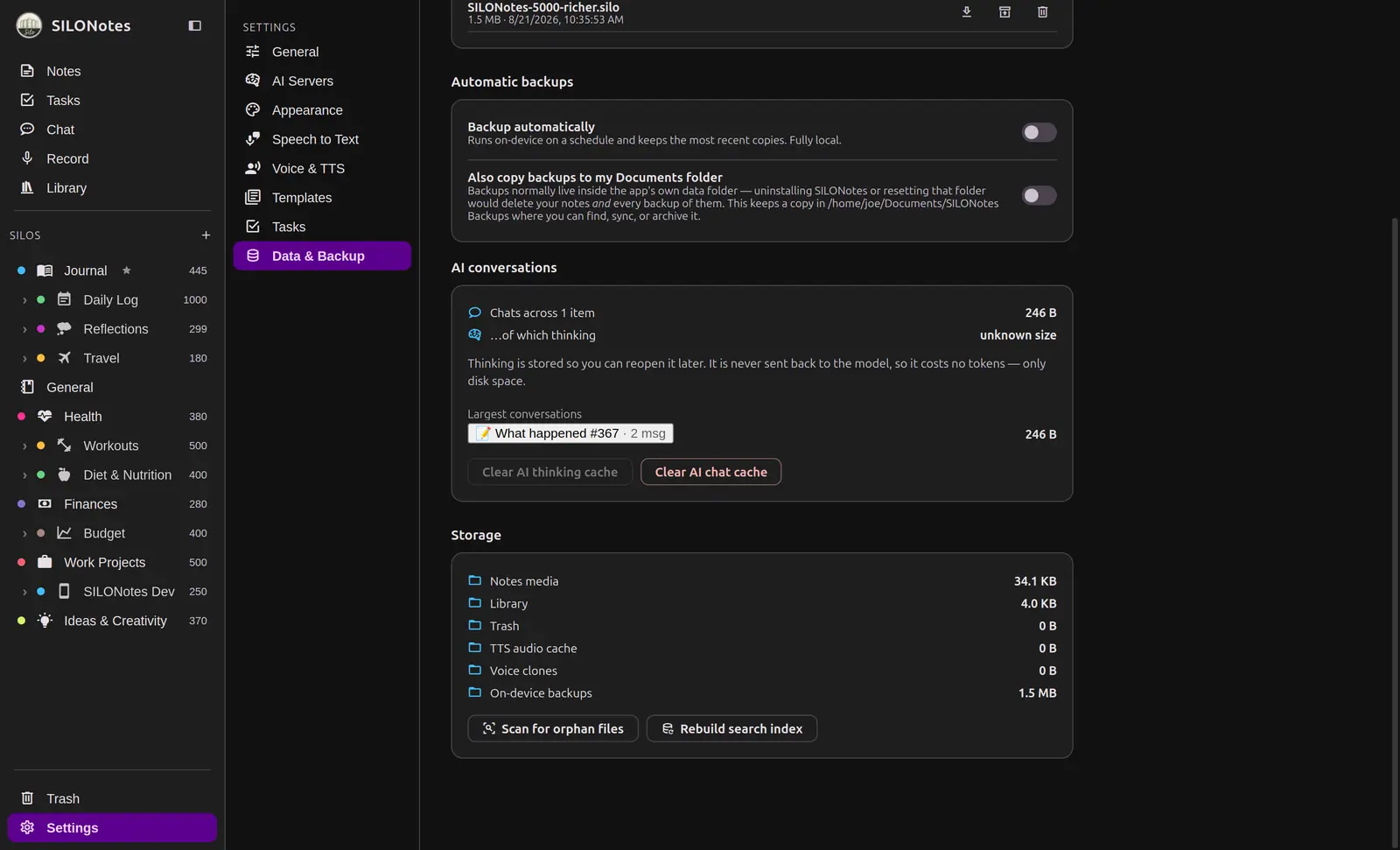This screenshot has width=1400, height=850.
Task: Click the Finances silo cash icon
Action: pyautogui.click(x=45, y=504)
